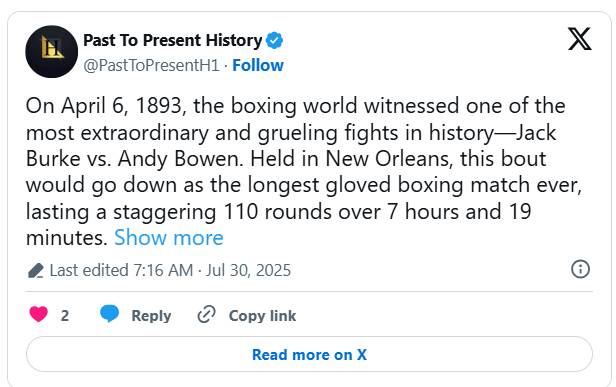Click the tweet body text about Jack Burke
This screenshot has width=616, height=387.
pyautogui.click(x=303, y=172)
